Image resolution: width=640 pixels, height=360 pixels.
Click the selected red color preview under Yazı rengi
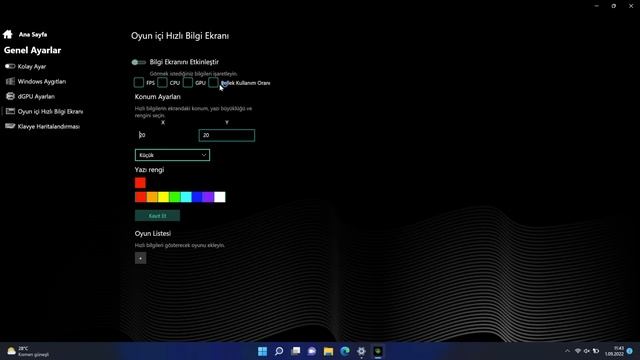140,182
